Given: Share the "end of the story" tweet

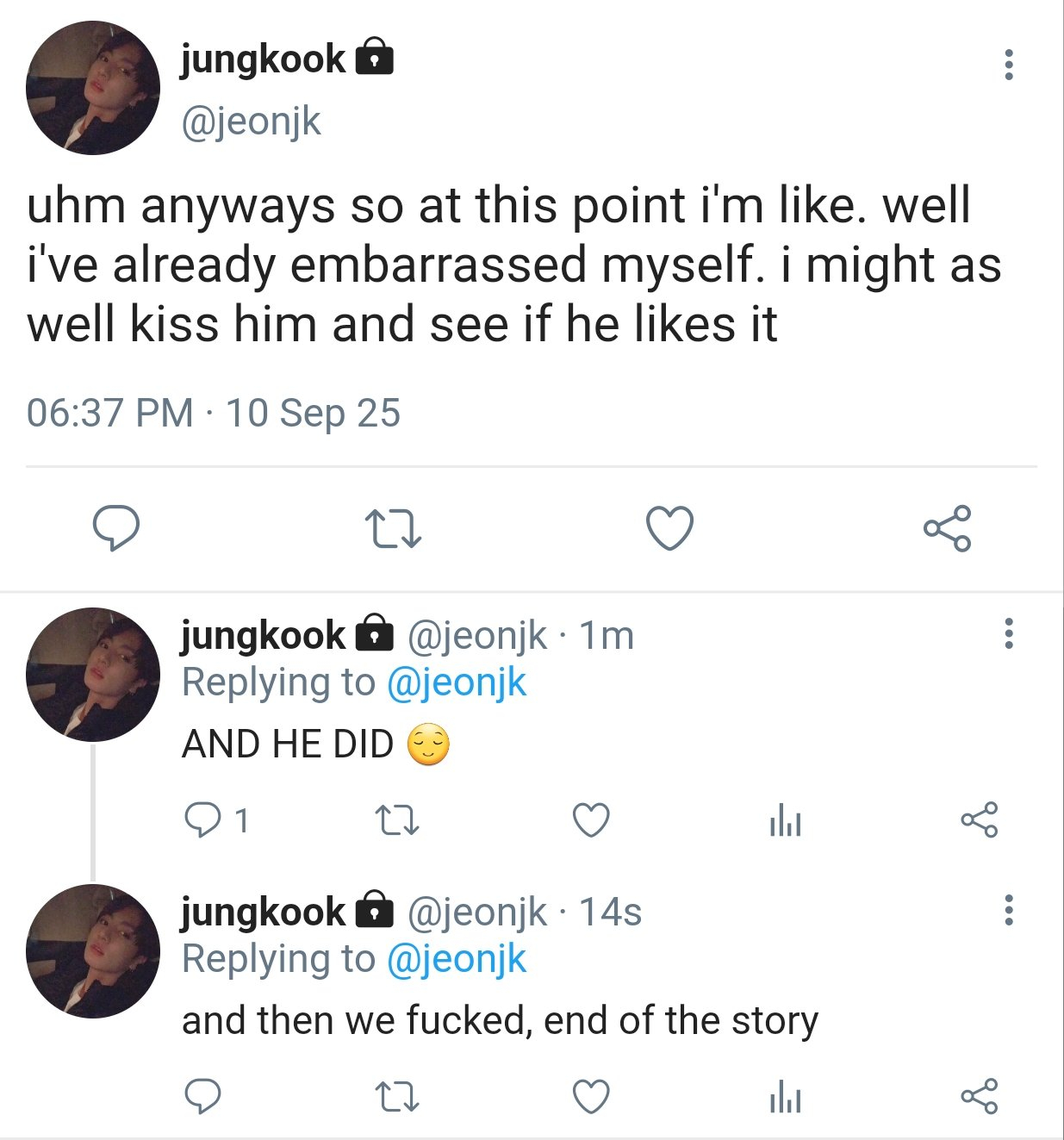Looking at the screenshot, I should pyautogui.click(x=979, y=1097).
